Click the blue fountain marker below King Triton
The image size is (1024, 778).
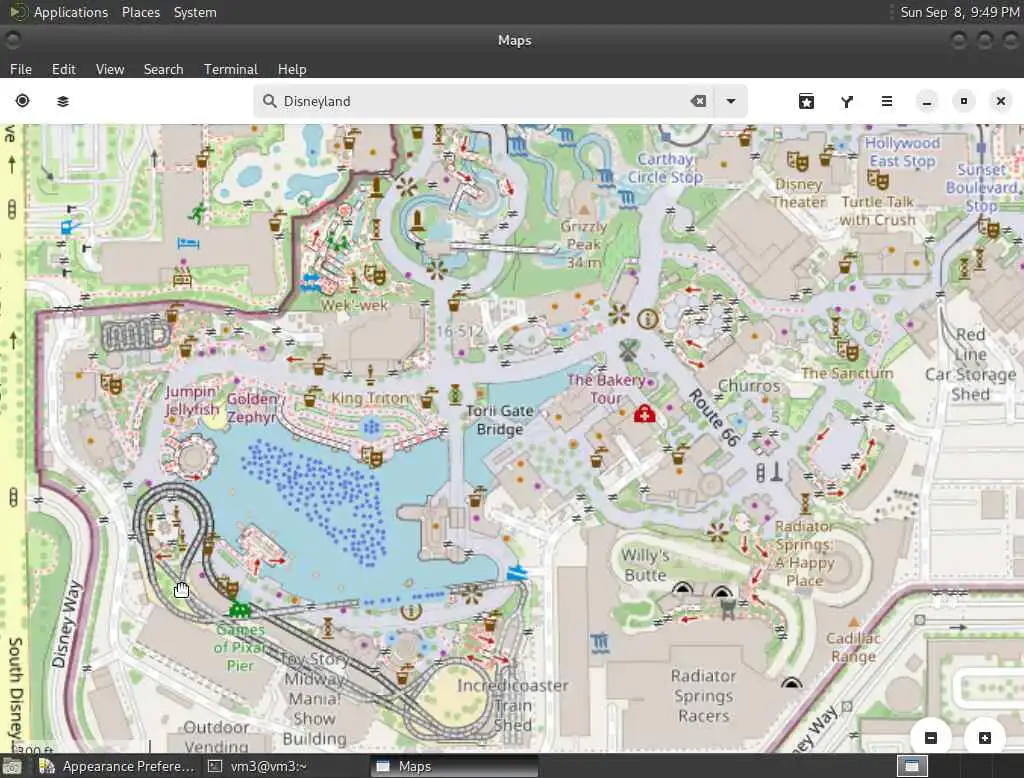(371, 428)
